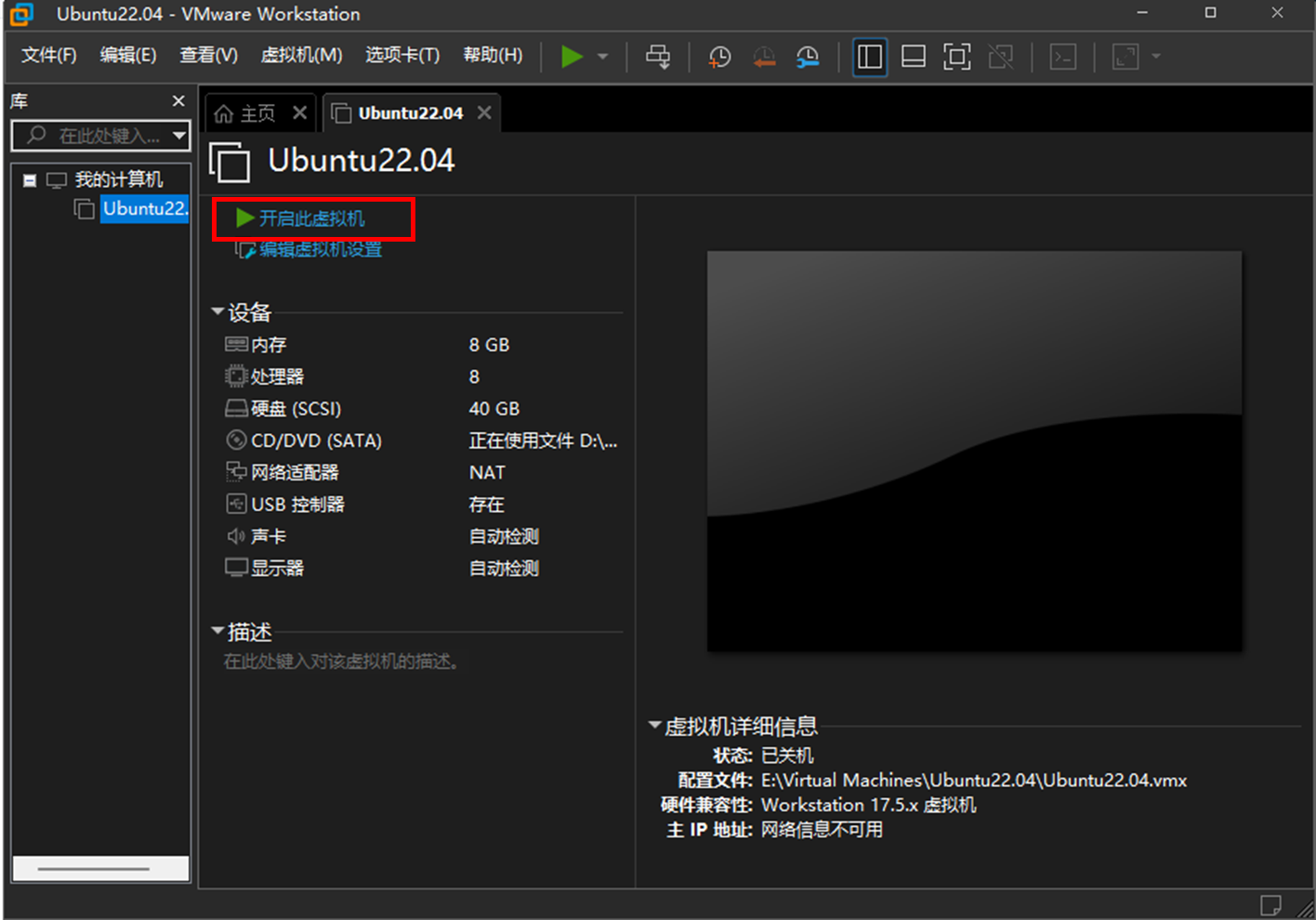Switch to the 主页 tab
The image size is (1316, 920).
[247, 113]
